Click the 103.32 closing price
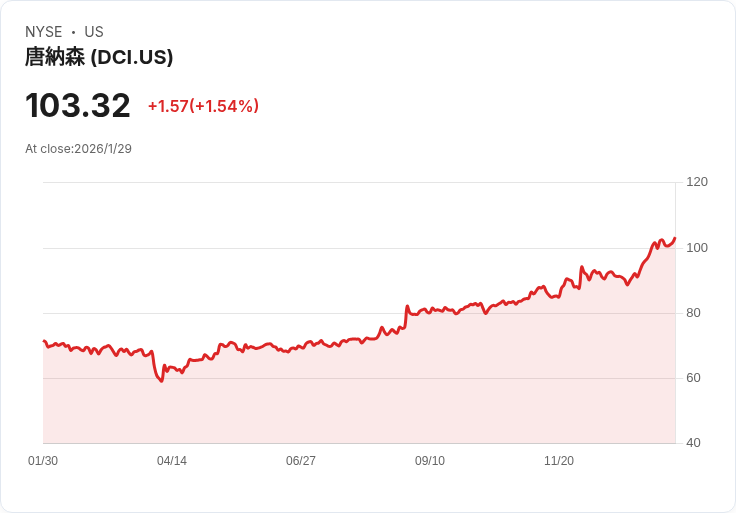The width and height of the screenshot is (736, 513). tap(78, 106)
